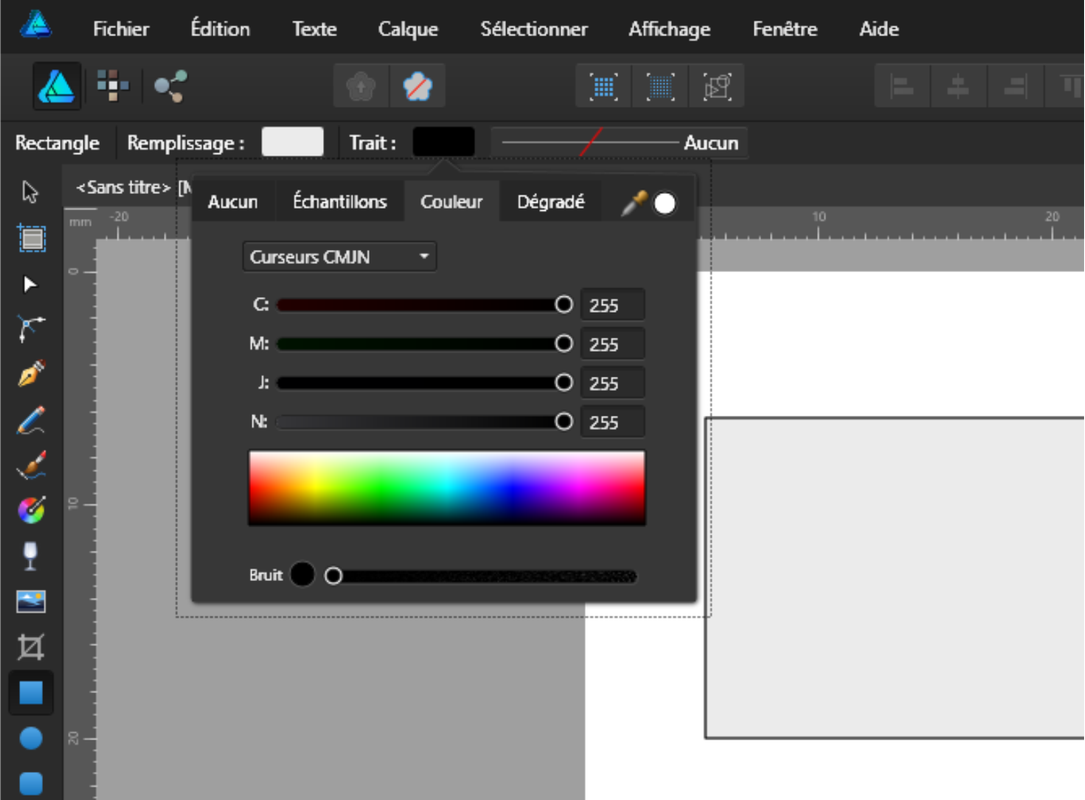
Task: Select the Pencil tool
Action: 31,419
